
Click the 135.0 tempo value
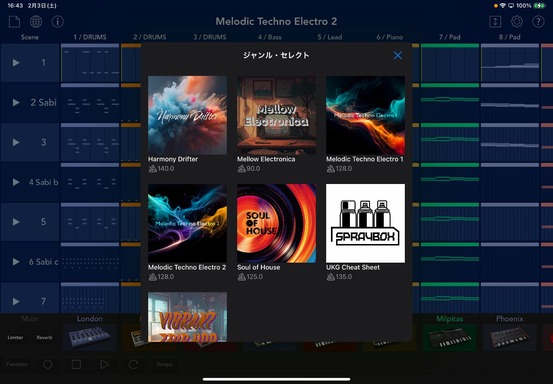pyautogui.click(x=344, y=277)
